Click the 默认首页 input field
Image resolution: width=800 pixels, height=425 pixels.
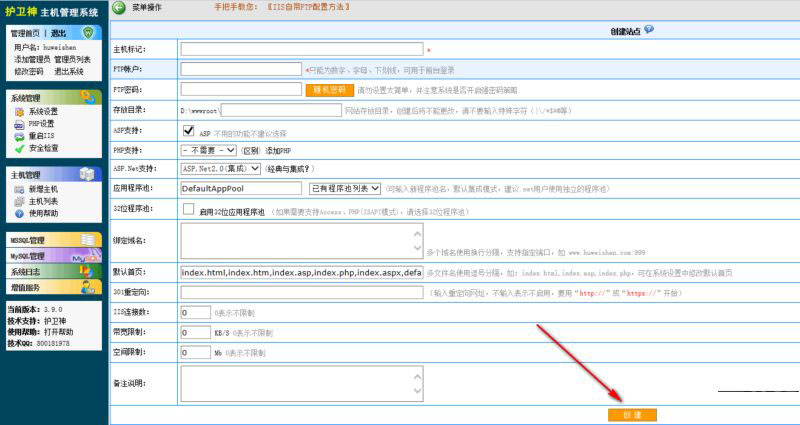(302, 273)
